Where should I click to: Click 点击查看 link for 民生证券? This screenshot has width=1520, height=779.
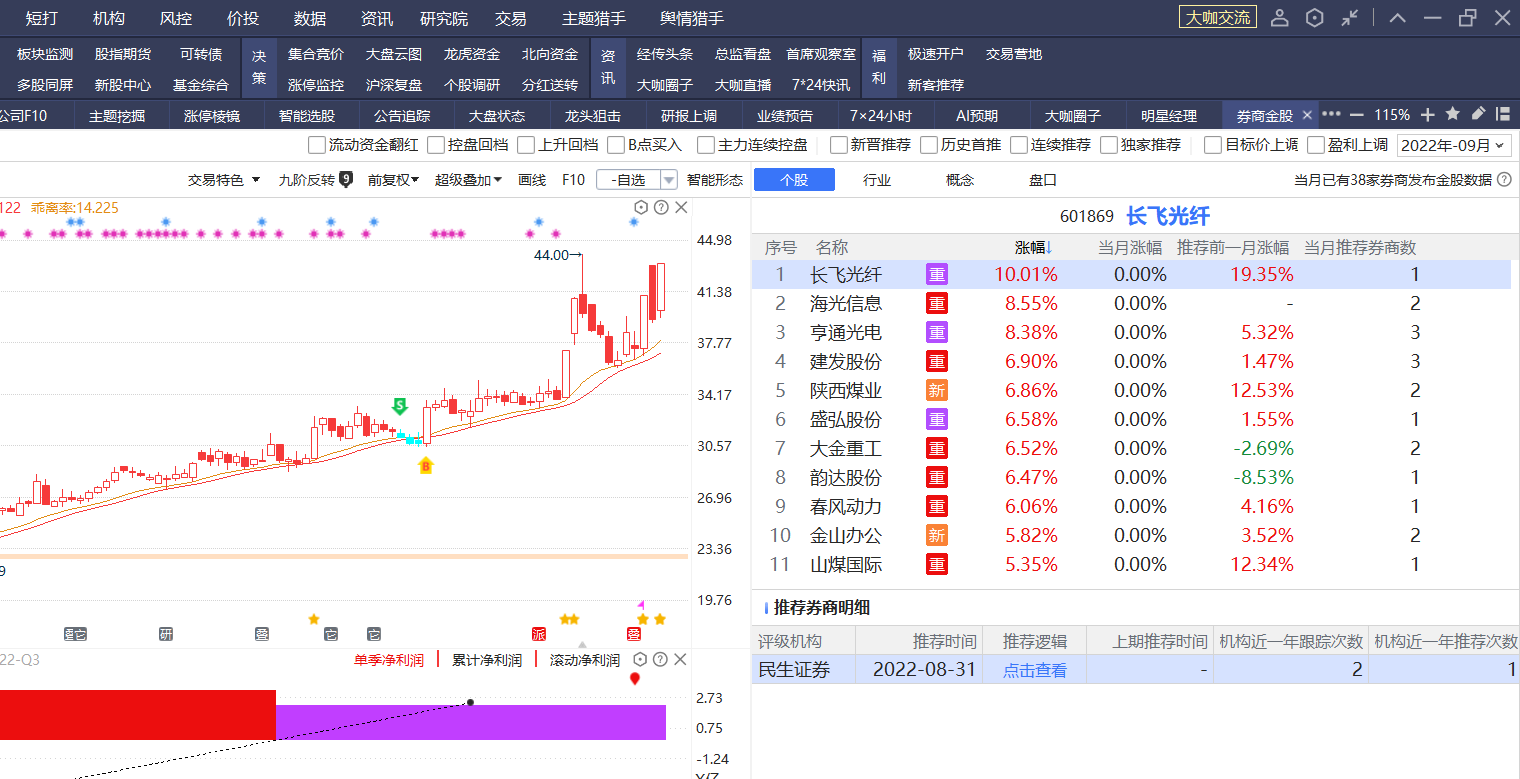pos(1035,670)
